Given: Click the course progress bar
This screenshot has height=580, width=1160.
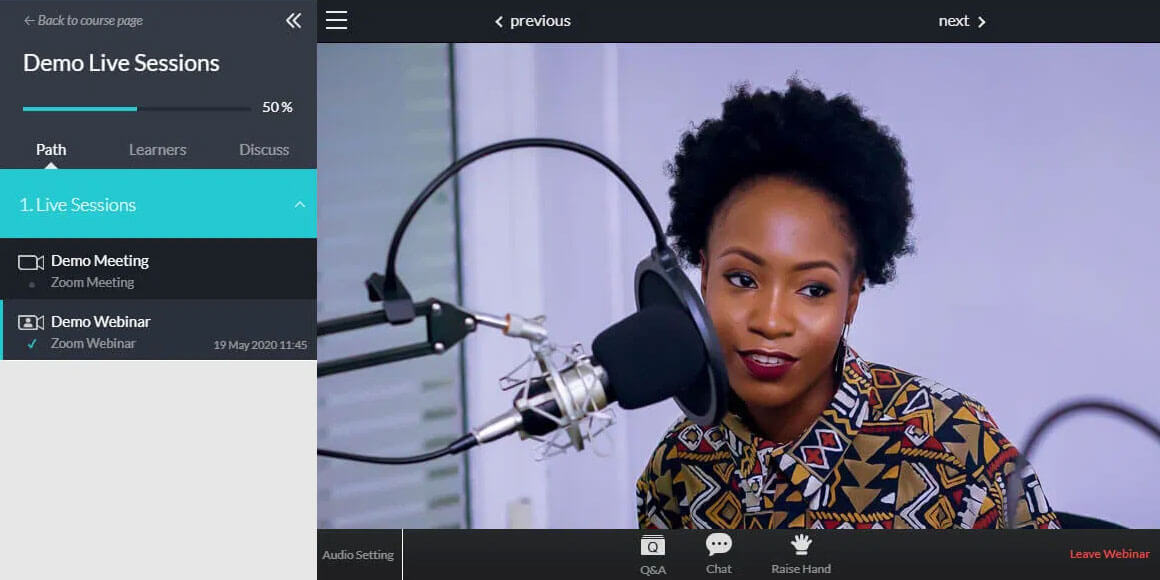Looking at the screenshot, I should pos(137,108).
